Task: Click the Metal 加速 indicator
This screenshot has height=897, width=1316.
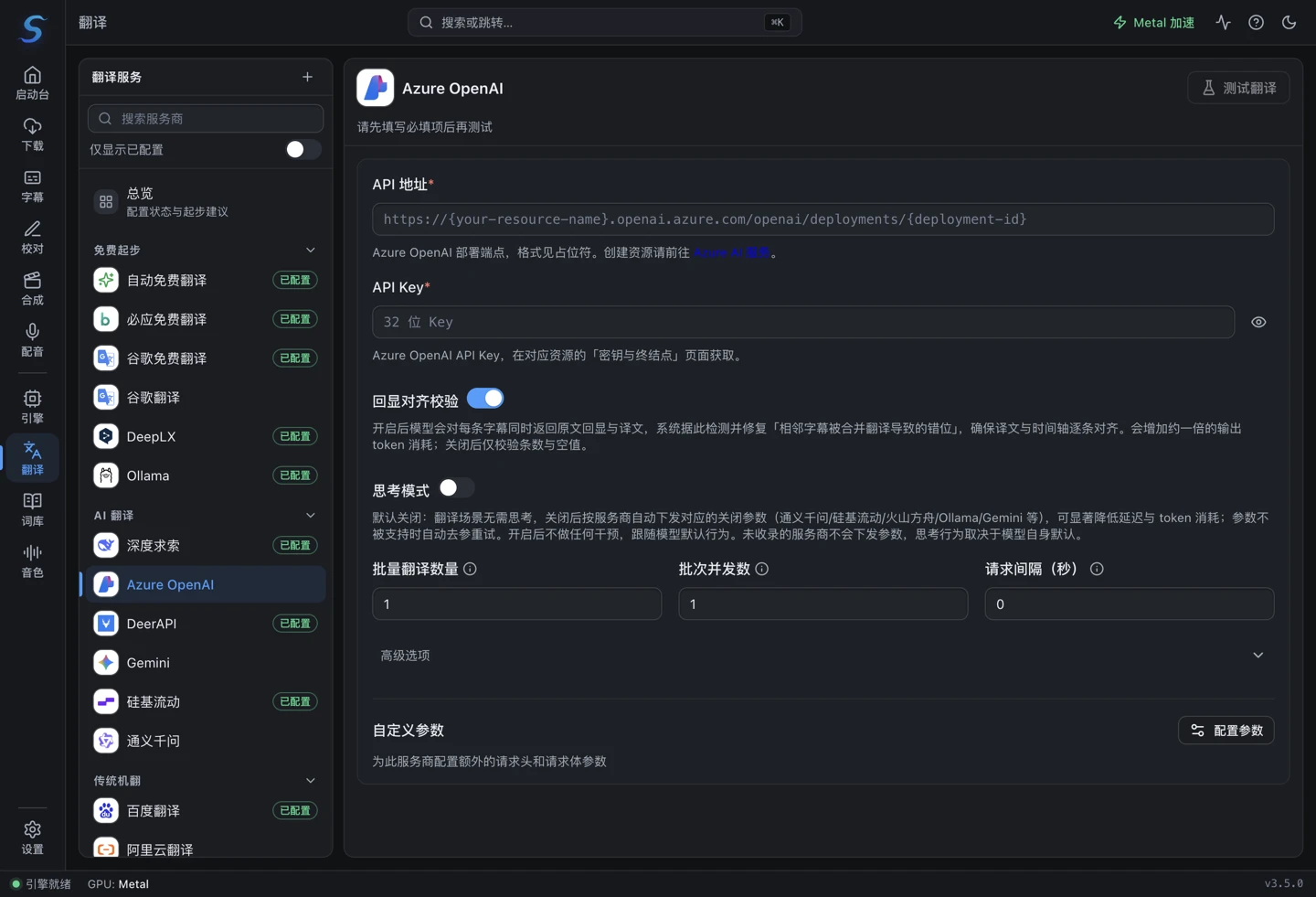Action: 1153,23
